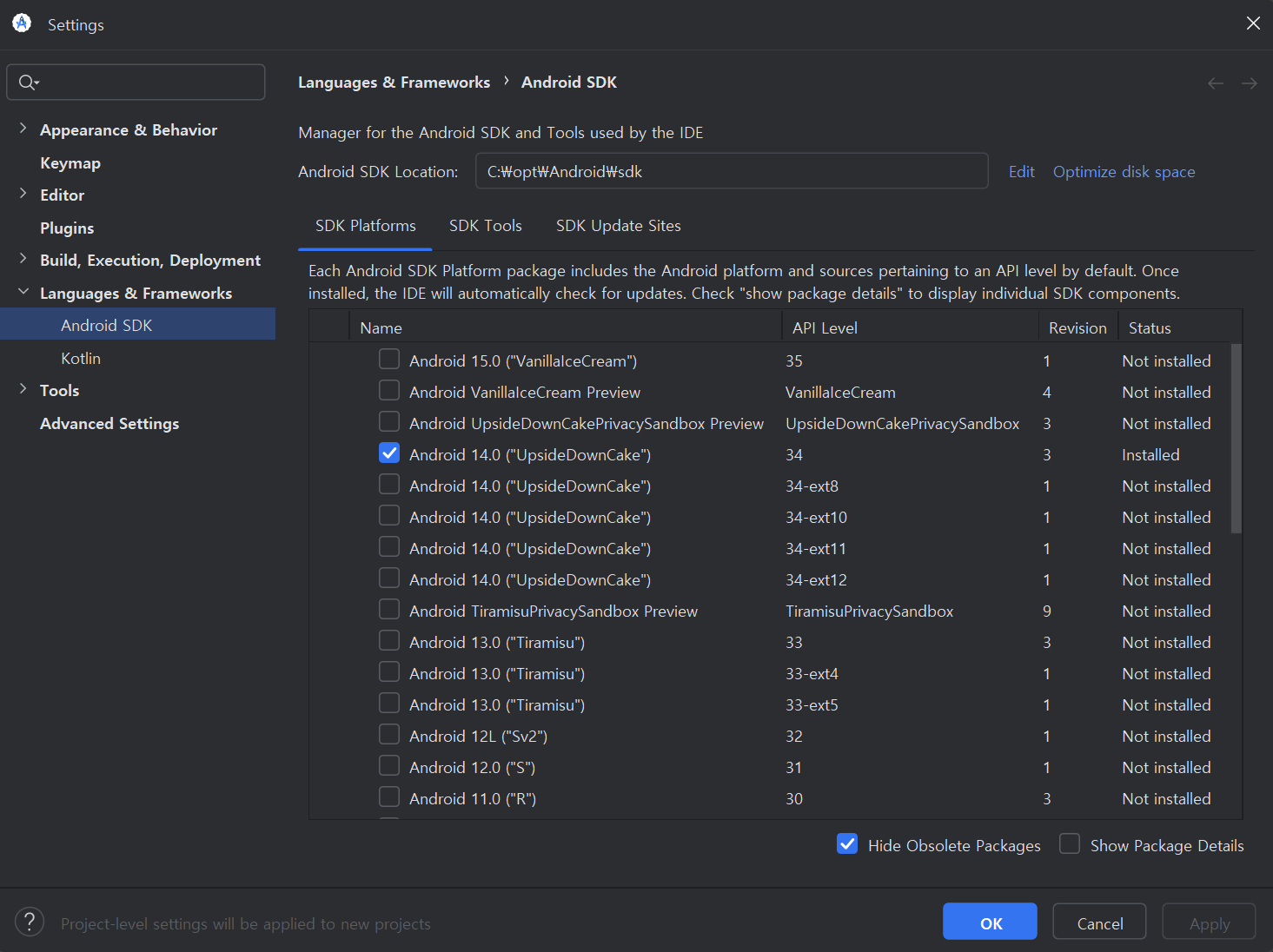Switch to SDK Platforms tab
The image size is (1273, 952).
tap(366, 226)
